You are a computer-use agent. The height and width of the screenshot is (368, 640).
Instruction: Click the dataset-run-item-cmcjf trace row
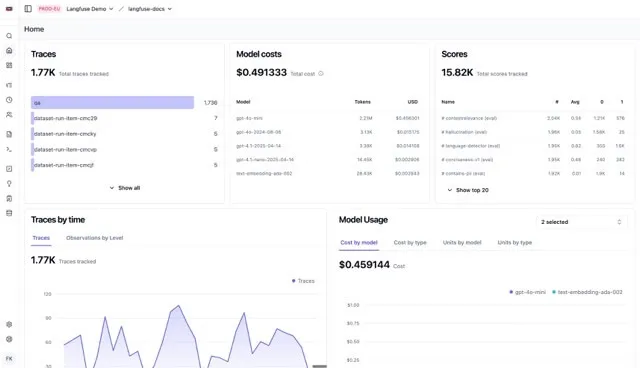click(124, 165)
